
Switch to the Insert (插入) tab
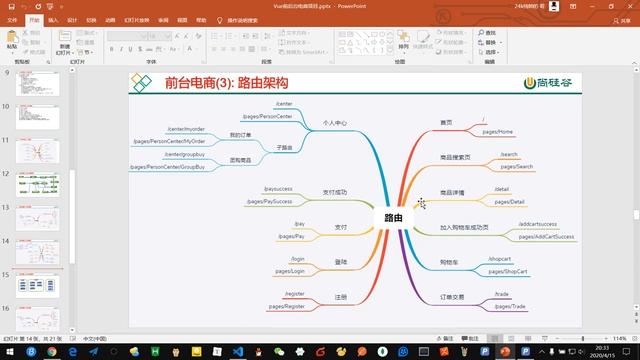point(53,20)
